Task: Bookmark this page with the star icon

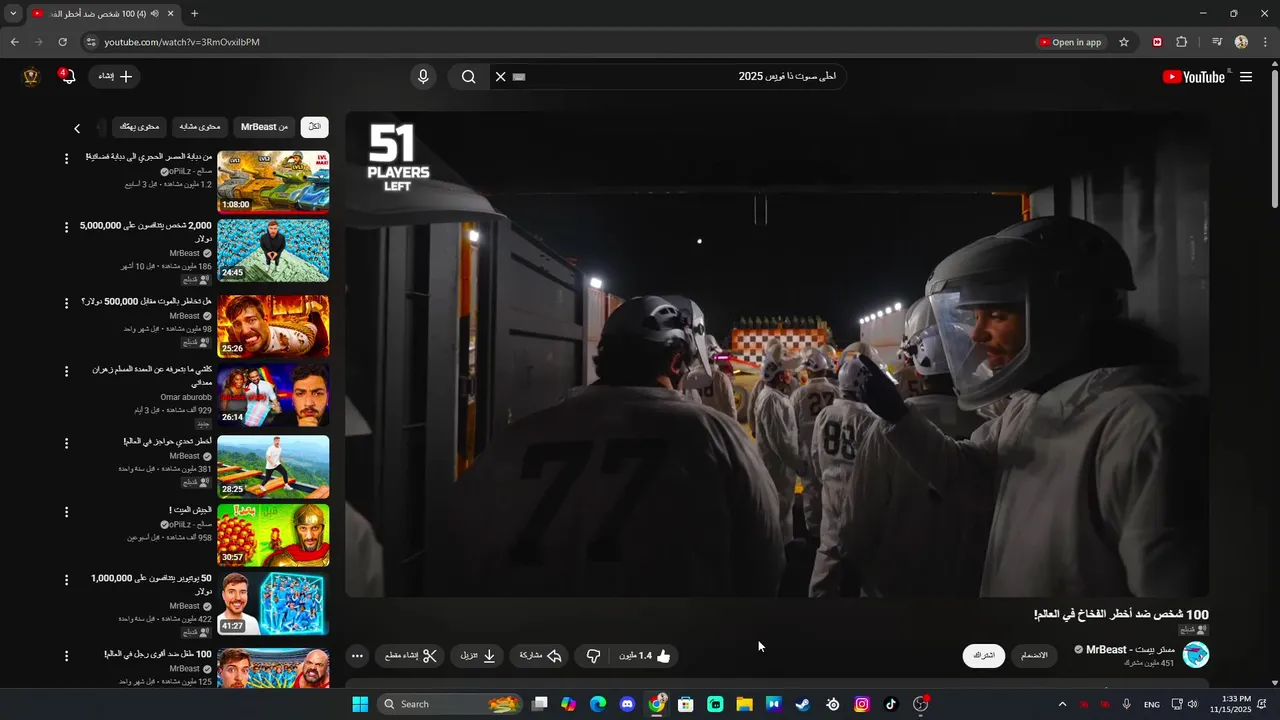Action: (1124, 42)
